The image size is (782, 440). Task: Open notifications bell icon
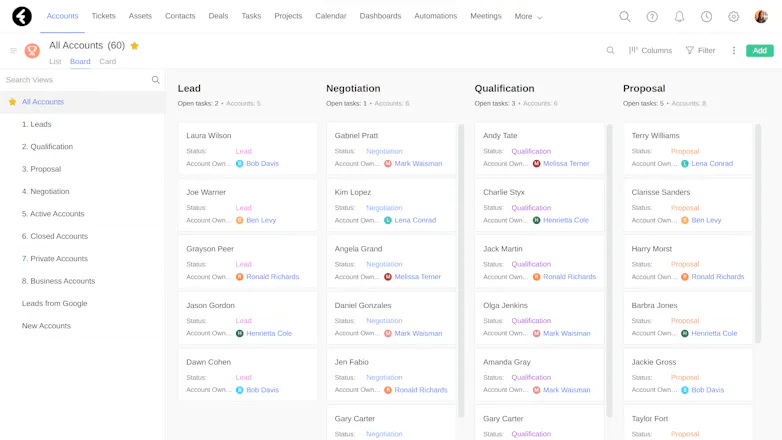pyautogui.click(x=679, y=16)
